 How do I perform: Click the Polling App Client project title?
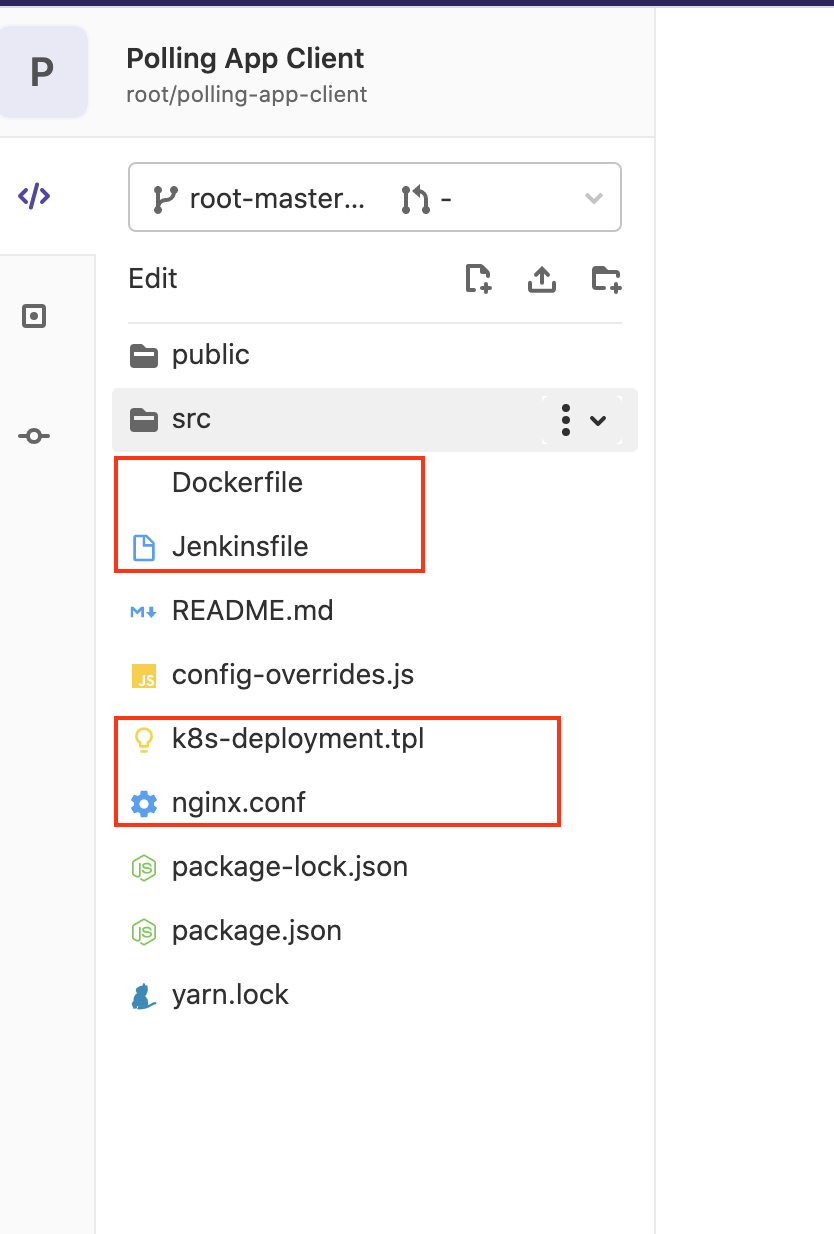(x=245, y=58)
